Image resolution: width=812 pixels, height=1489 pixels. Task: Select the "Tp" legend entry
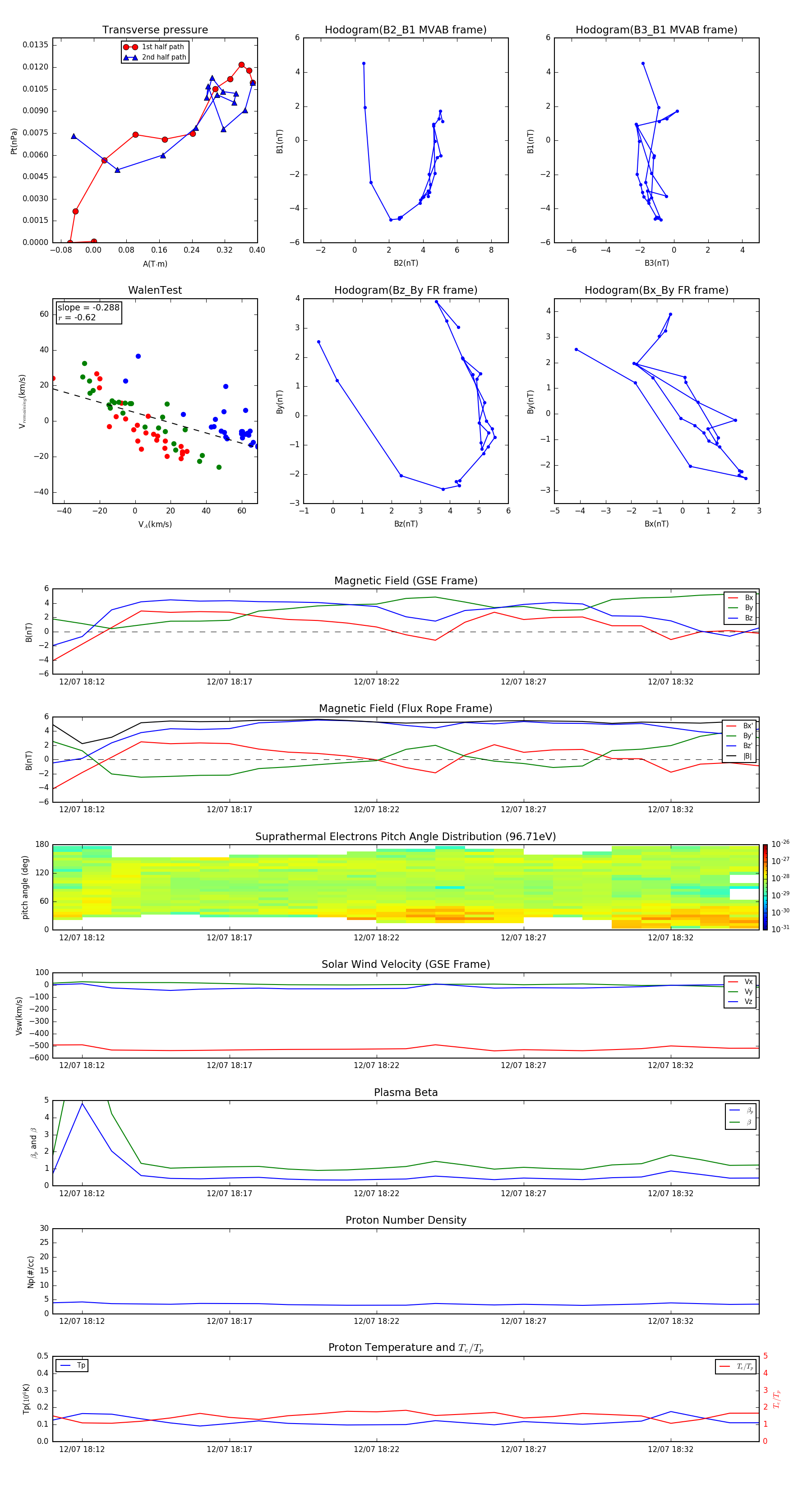coord(72,1365)
